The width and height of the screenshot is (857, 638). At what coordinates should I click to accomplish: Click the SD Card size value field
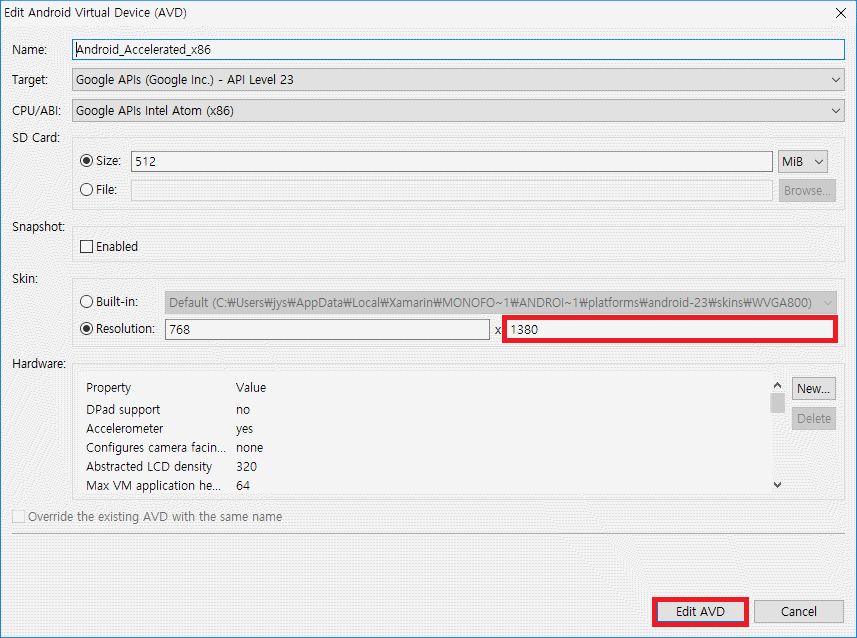(451, 161)
